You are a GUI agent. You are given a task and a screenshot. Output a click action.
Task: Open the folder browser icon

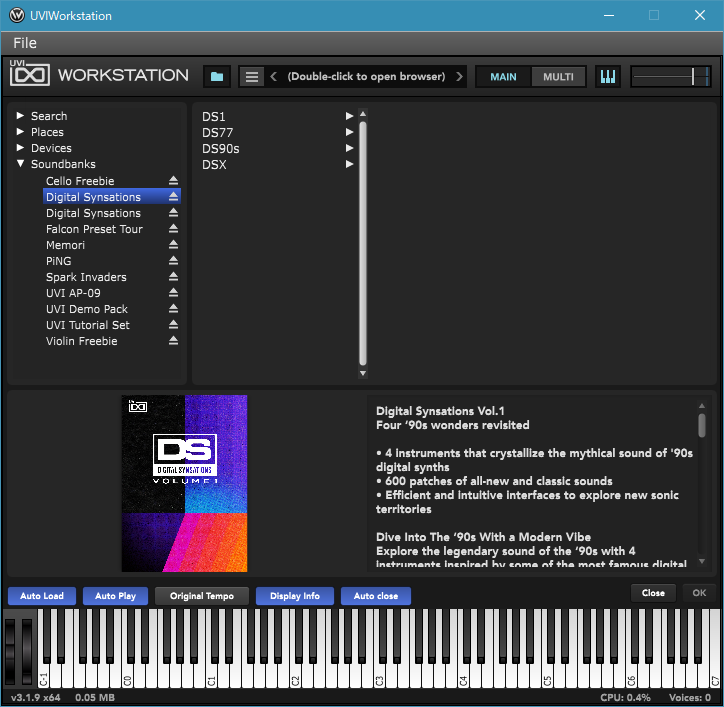[217, 77]
